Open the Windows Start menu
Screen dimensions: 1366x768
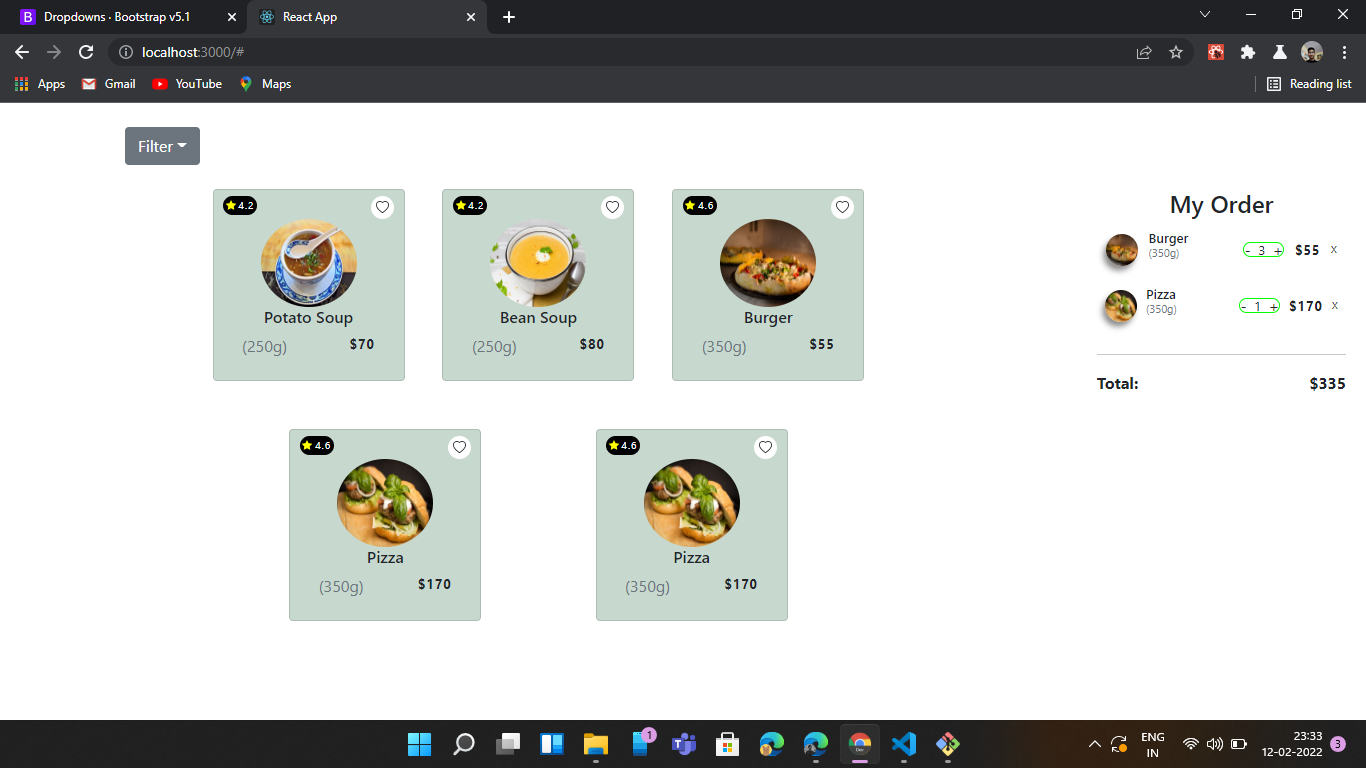[419, 744]
